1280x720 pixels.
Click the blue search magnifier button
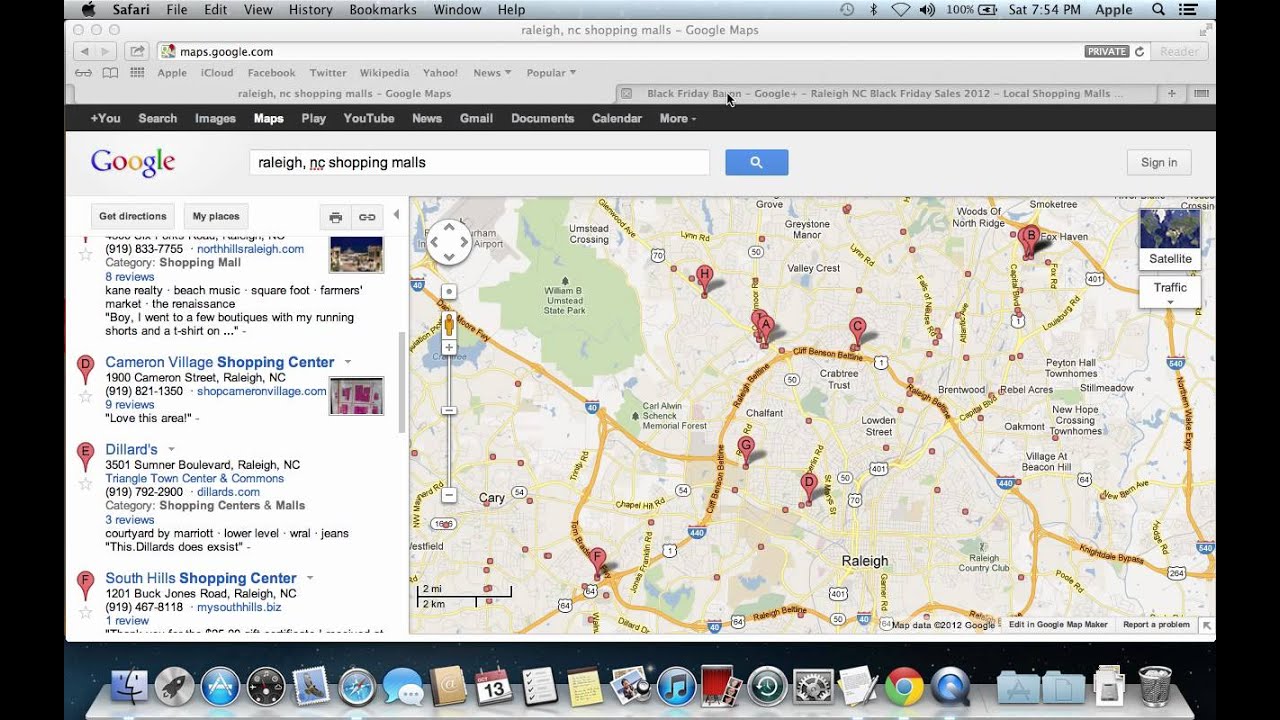756,162
